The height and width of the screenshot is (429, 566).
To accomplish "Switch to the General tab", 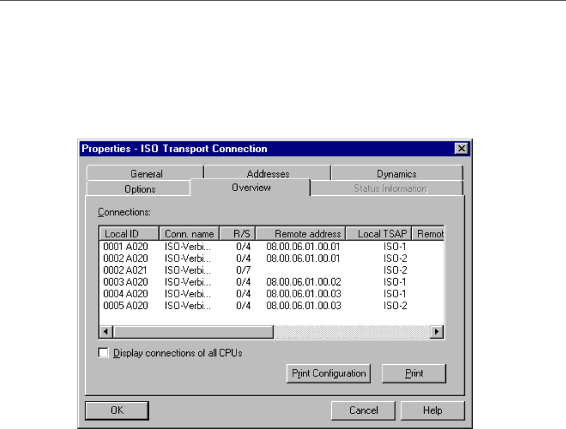I will [145, 173].
